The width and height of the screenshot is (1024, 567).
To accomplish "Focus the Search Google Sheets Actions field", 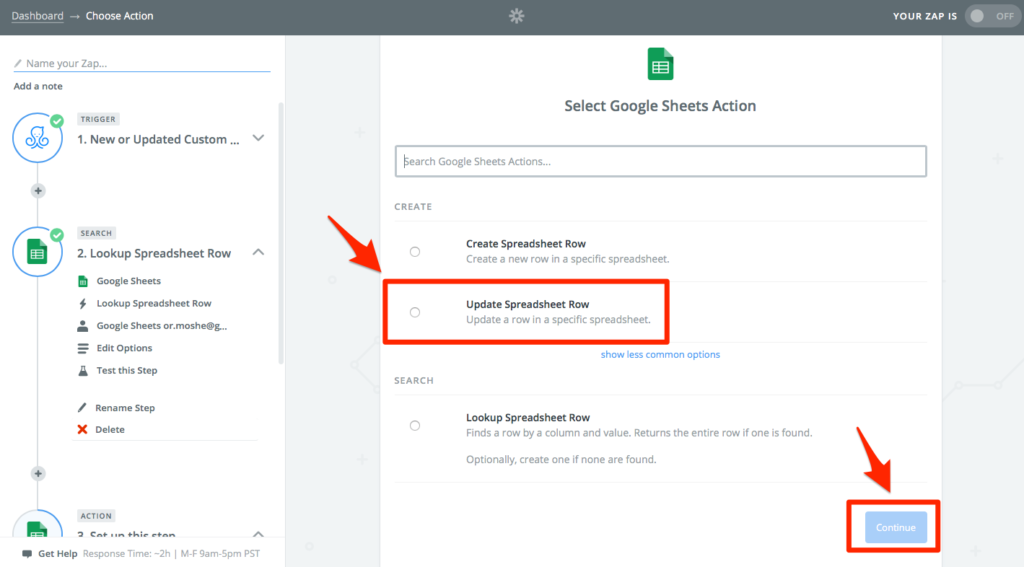I will (x=660, y=161).
